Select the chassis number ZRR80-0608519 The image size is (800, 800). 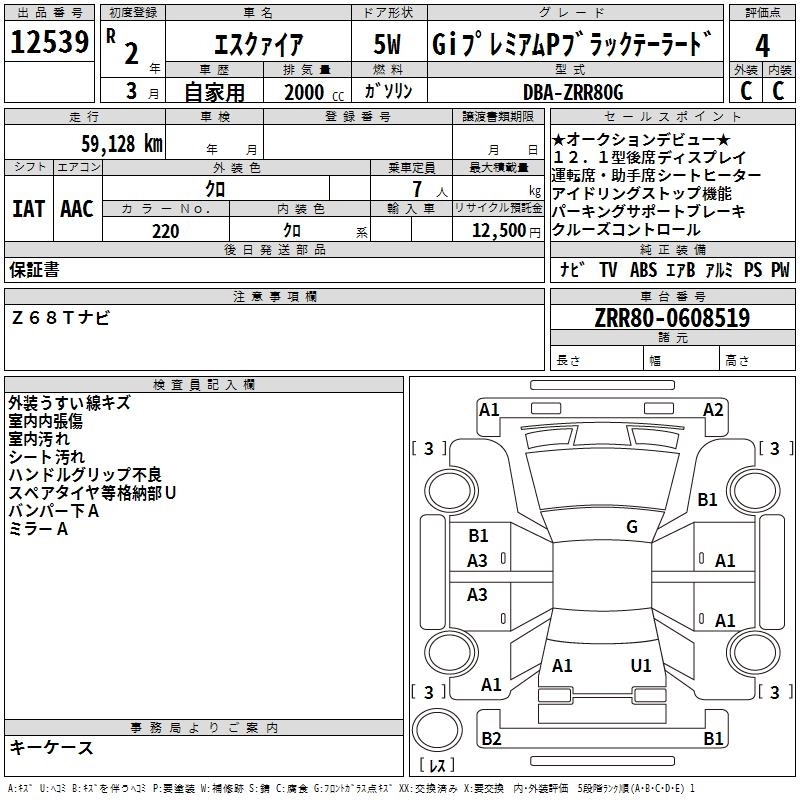point(670,318)
